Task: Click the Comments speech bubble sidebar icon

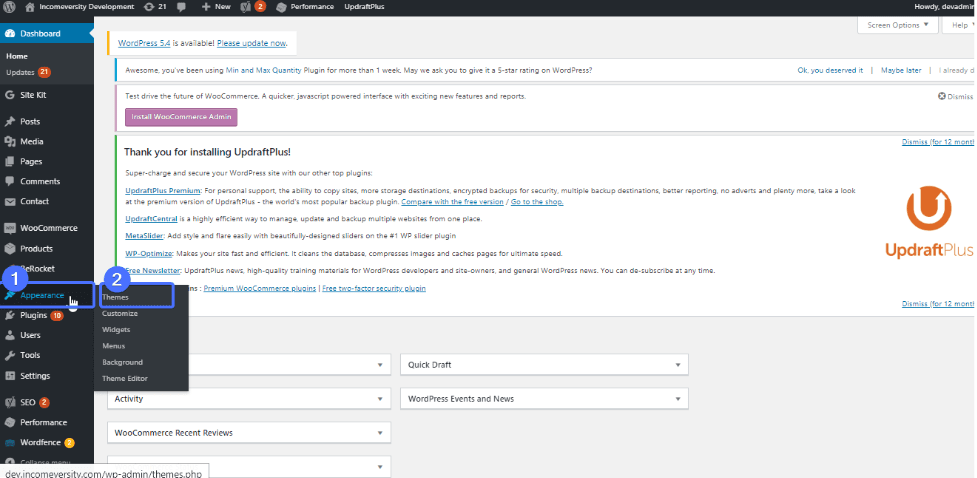Action: click(x=9, y=181)
